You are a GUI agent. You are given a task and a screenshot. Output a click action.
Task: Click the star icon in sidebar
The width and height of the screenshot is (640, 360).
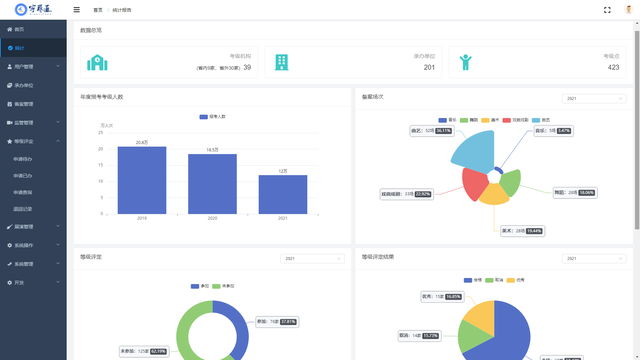(9, 141)
